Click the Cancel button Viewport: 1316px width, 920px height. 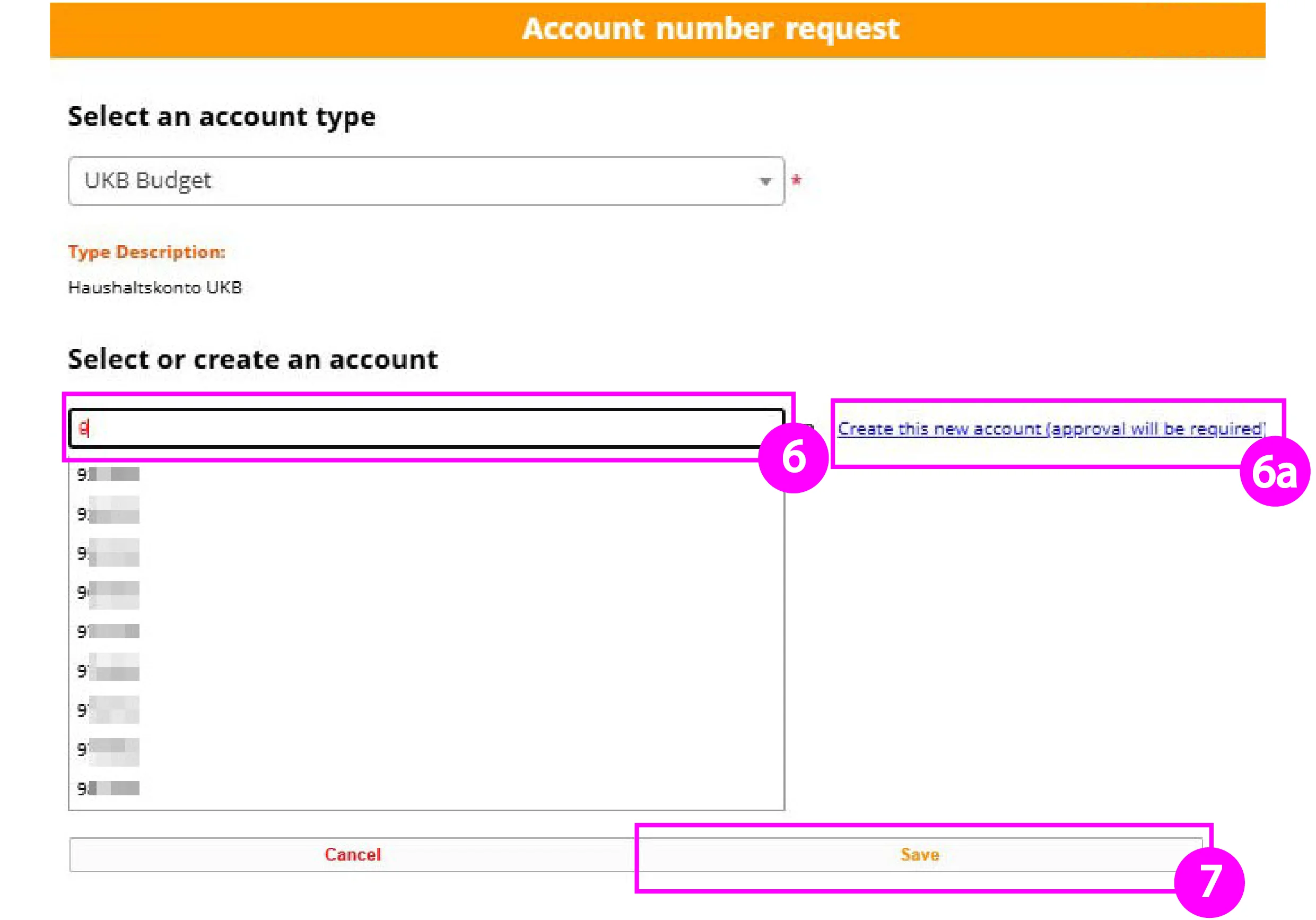354,855
